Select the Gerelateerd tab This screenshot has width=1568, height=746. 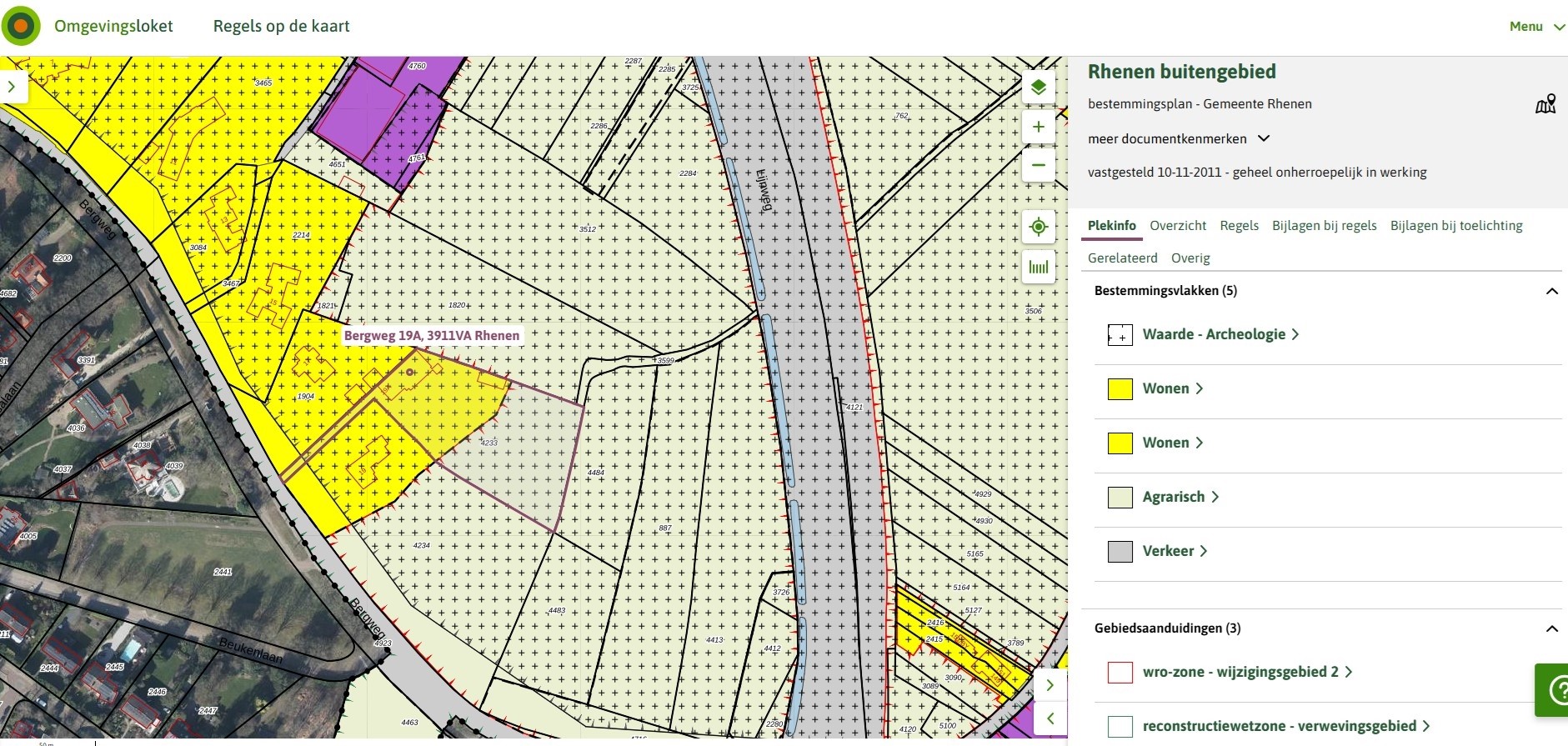pyautogui.click(x=1122, y=258)
